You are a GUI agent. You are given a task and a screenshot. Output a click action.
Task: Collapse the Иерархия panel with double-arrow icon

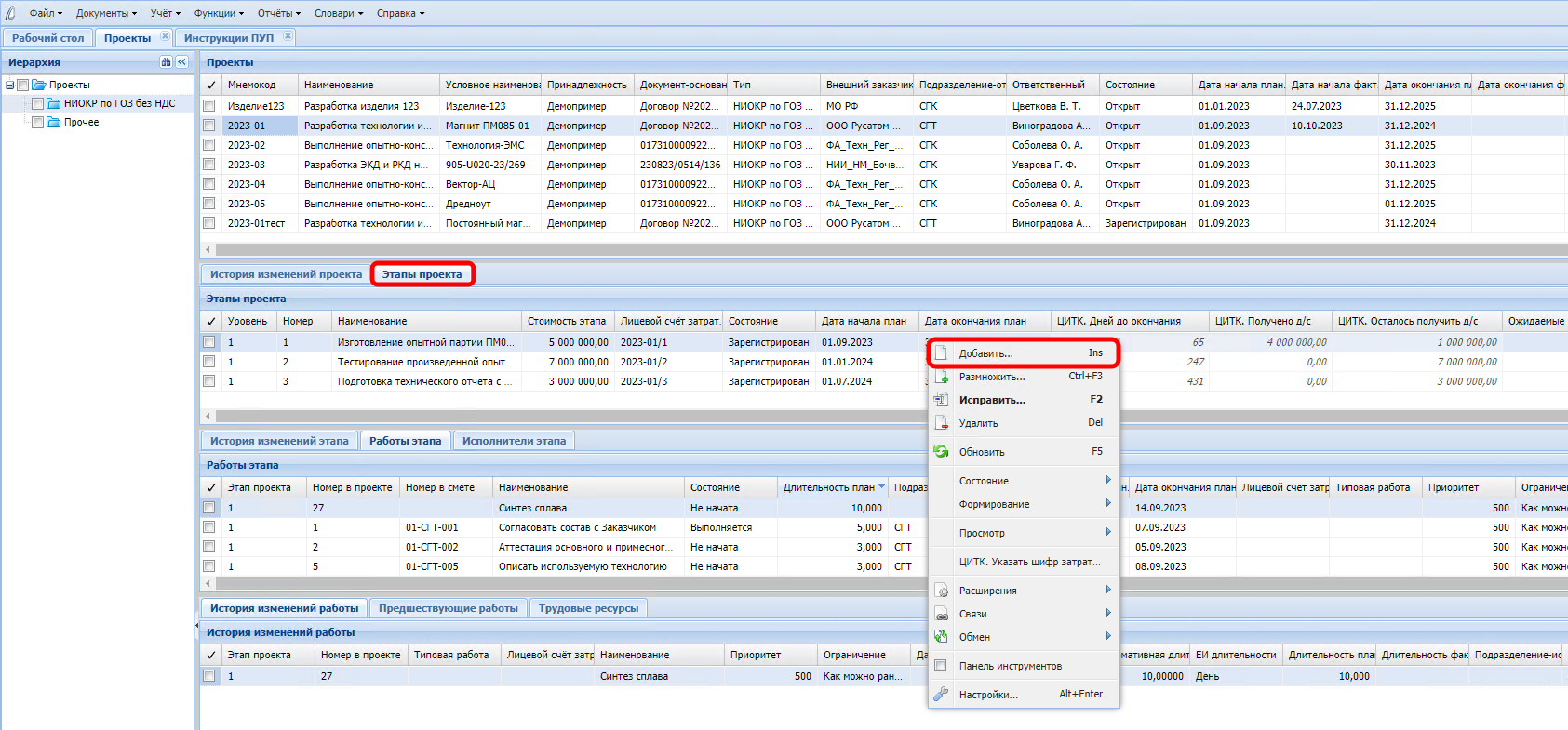(x=181, y=62)
